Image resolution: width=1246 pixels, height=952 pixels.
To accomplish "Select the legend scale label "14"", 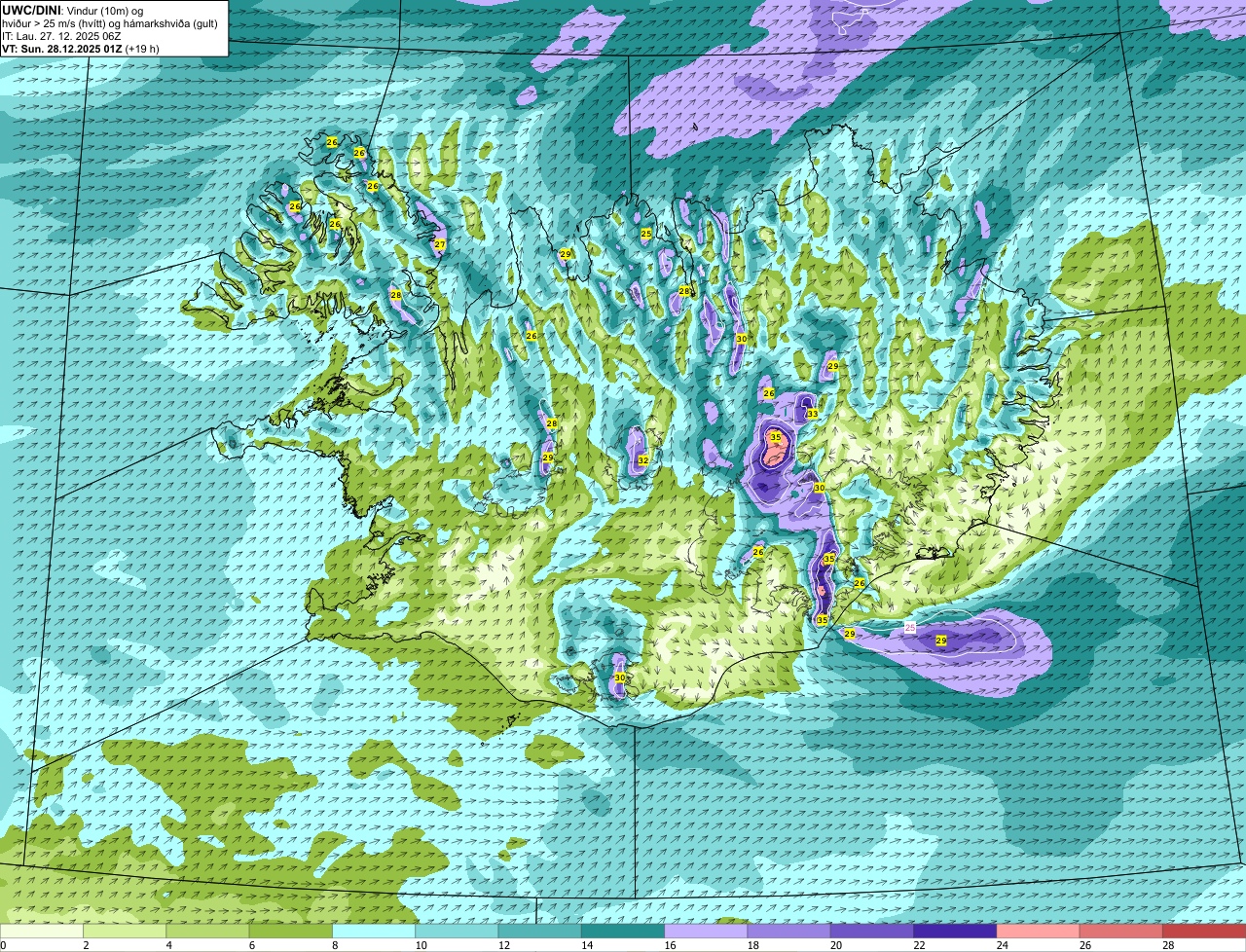I will click(x=586, y=945).
